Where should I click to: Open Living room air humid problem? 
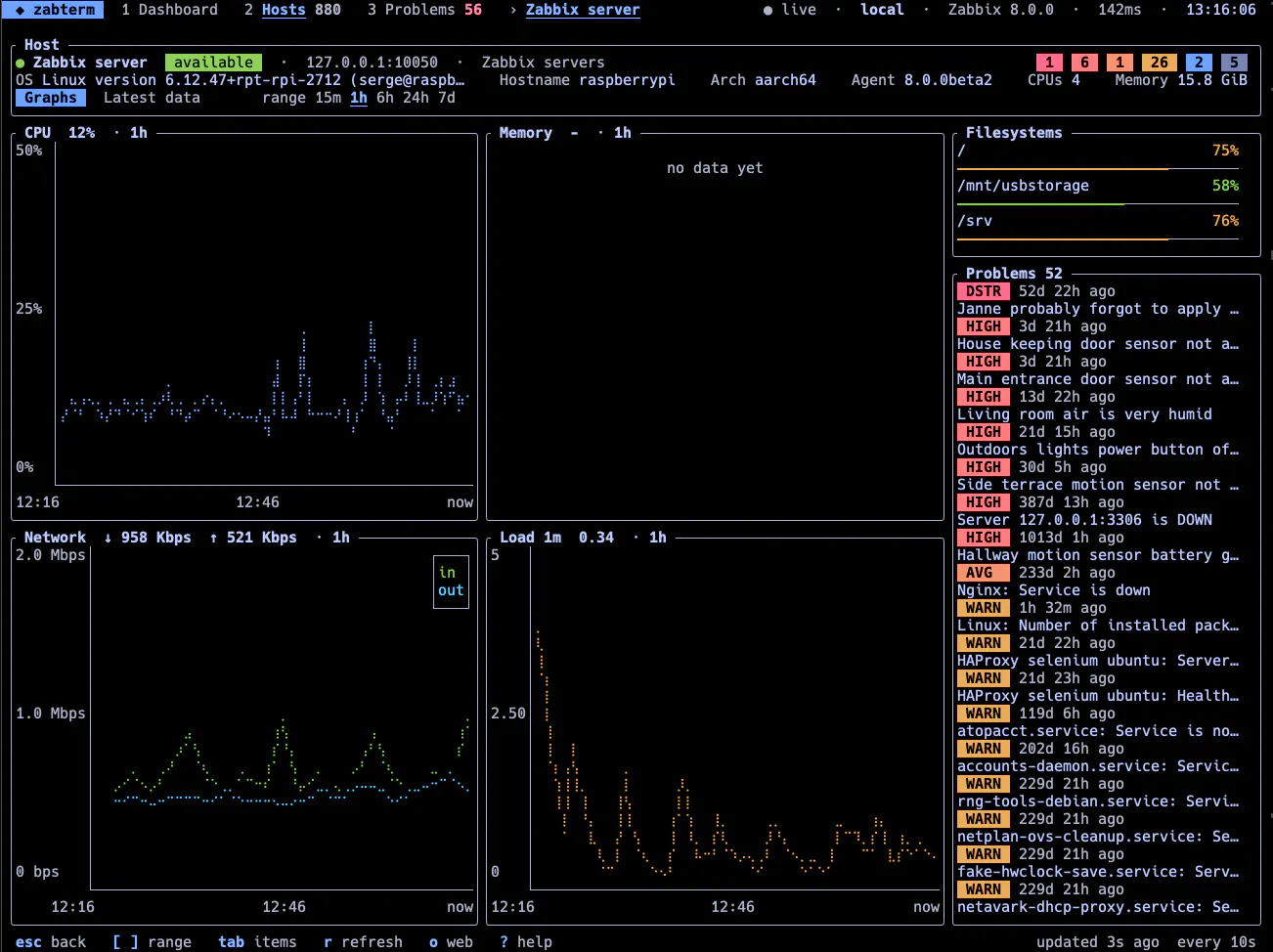[1084, 414]
